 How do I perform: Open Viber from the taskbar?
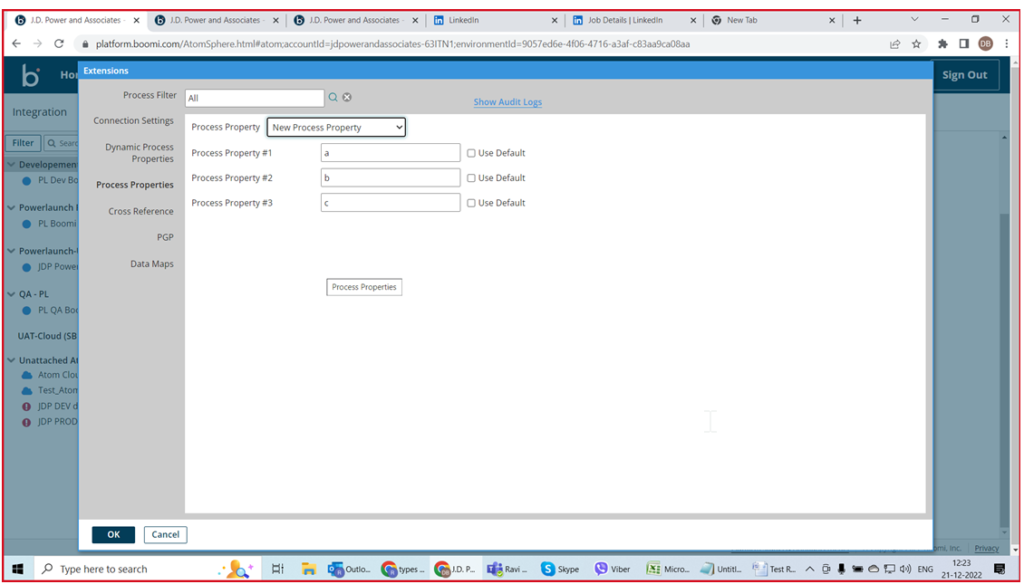pyautogui.click(x=613, y=569)
